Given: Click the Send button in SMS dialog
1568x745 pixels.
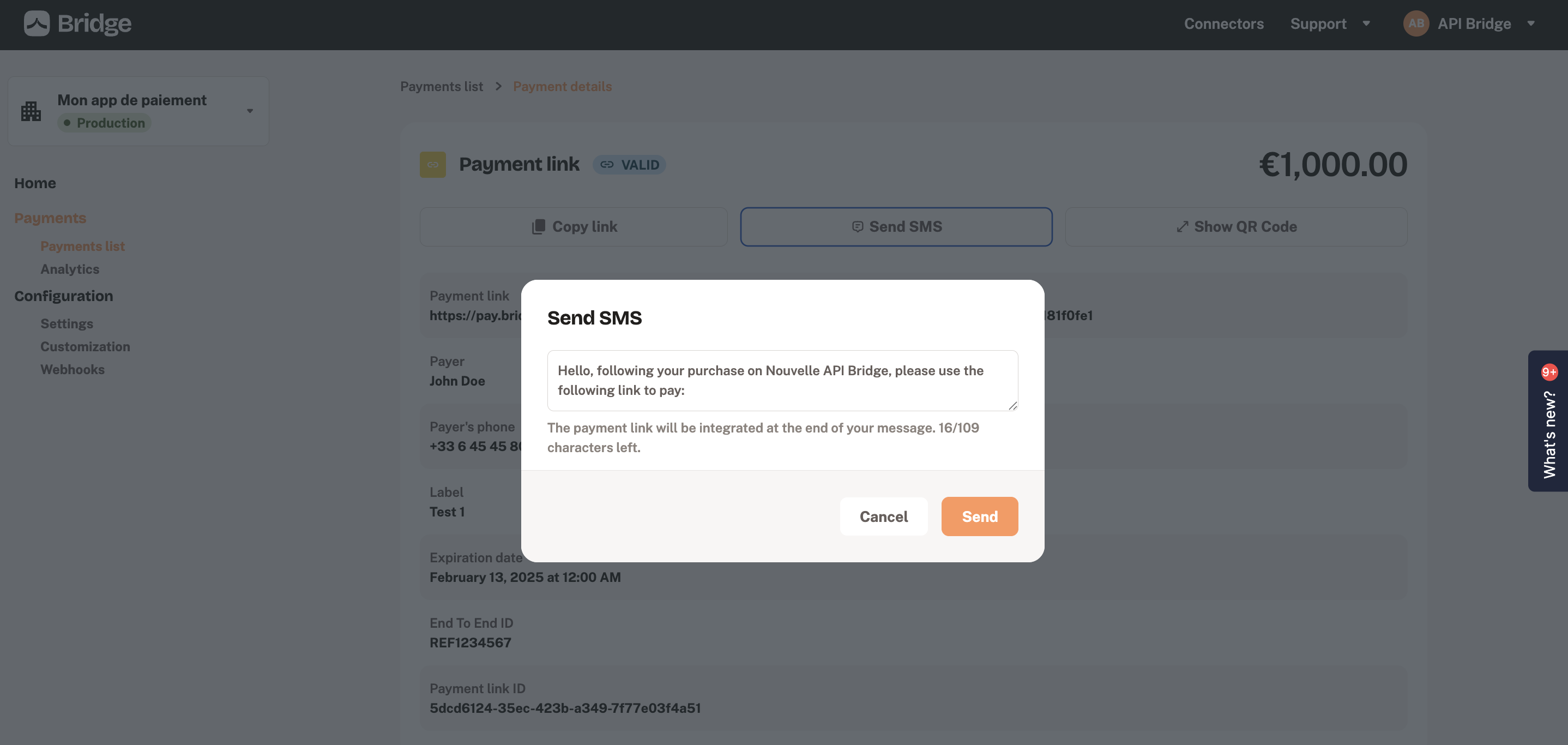Looking at the screenshot, I should (979, 516).
